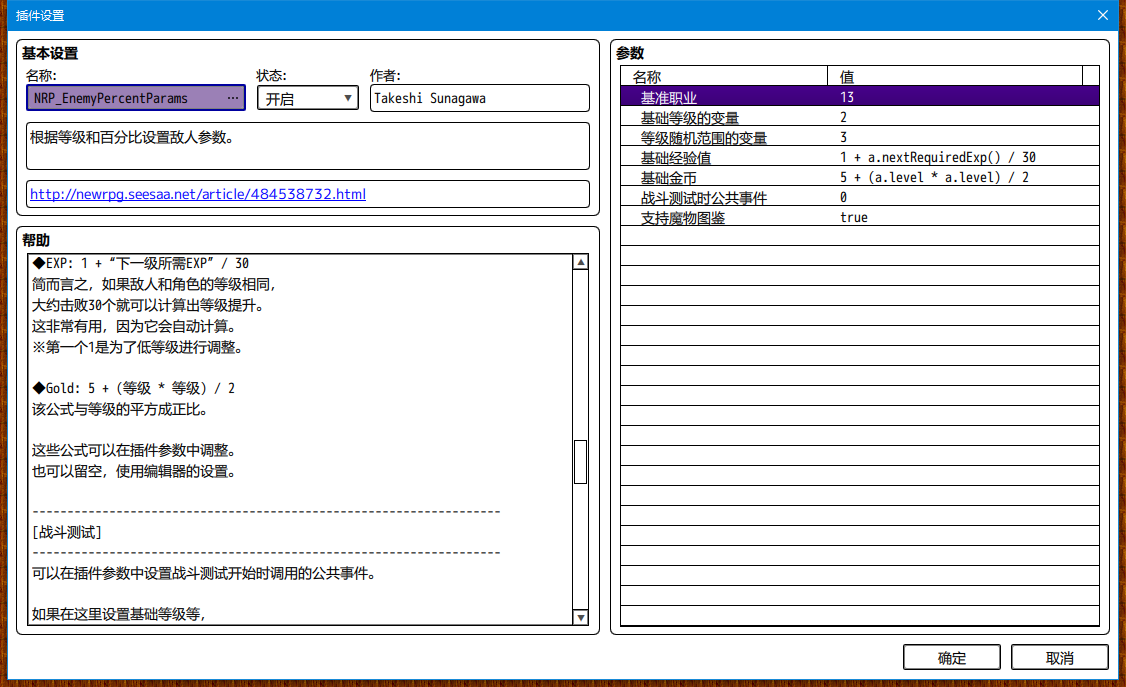Click the 值 column header in parameters
This screenshot has width=1126, height=687.
click(955, 76)
